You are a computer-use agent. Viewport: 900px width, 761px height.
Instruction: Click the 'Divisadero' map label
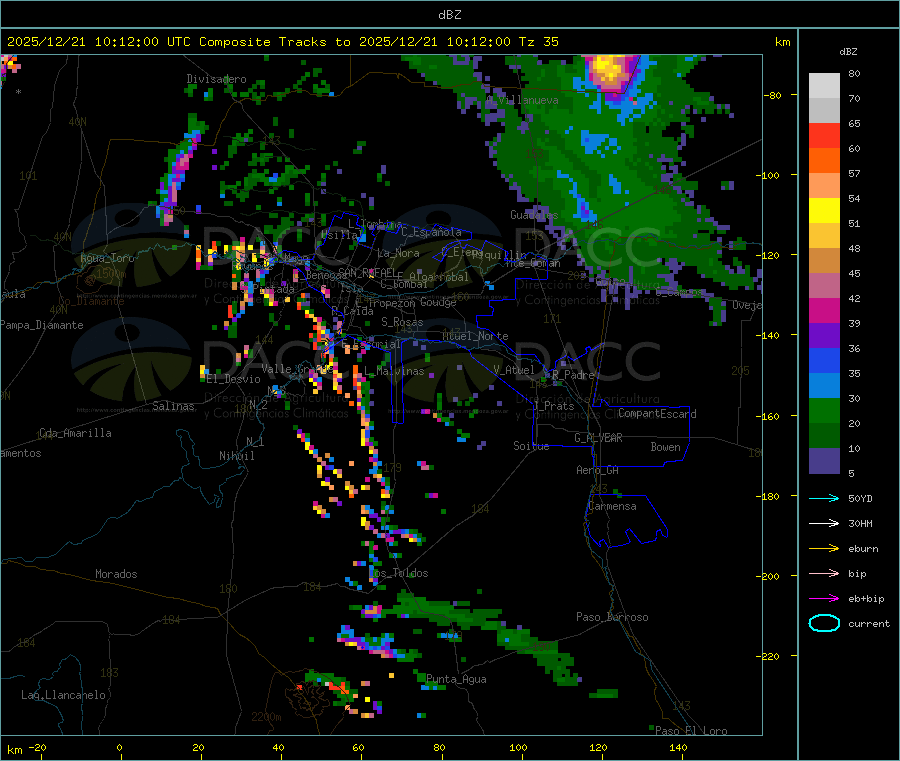pos(216,79)
